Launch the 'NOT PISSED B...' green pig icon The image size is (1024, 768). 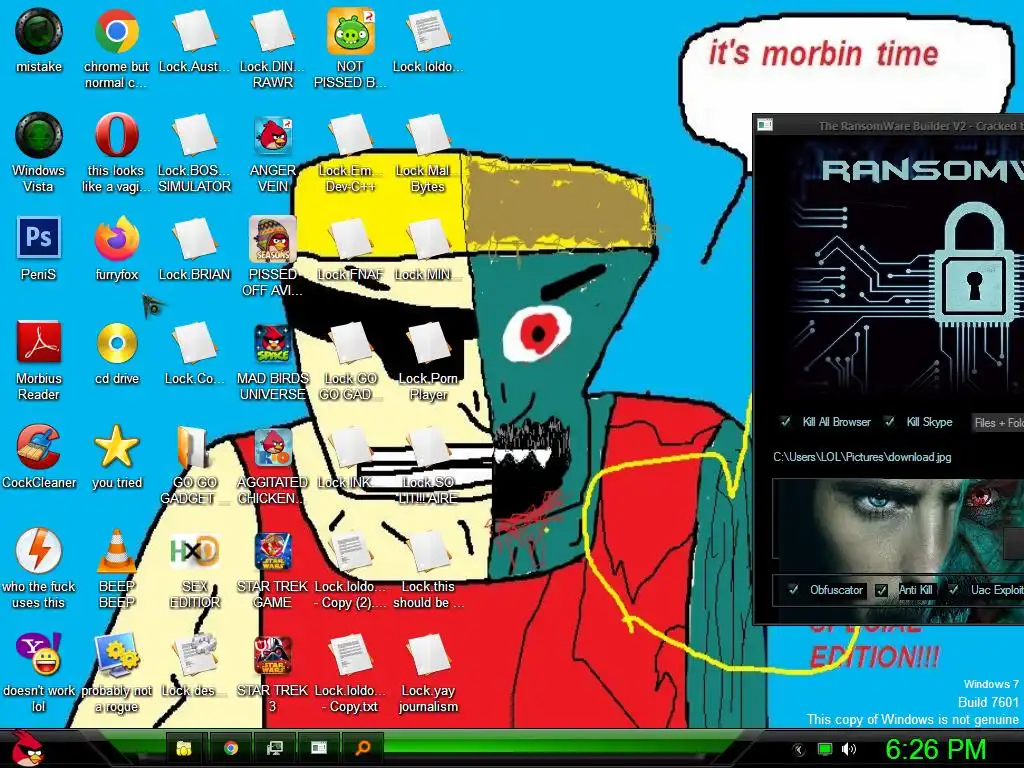click(350, 31)
